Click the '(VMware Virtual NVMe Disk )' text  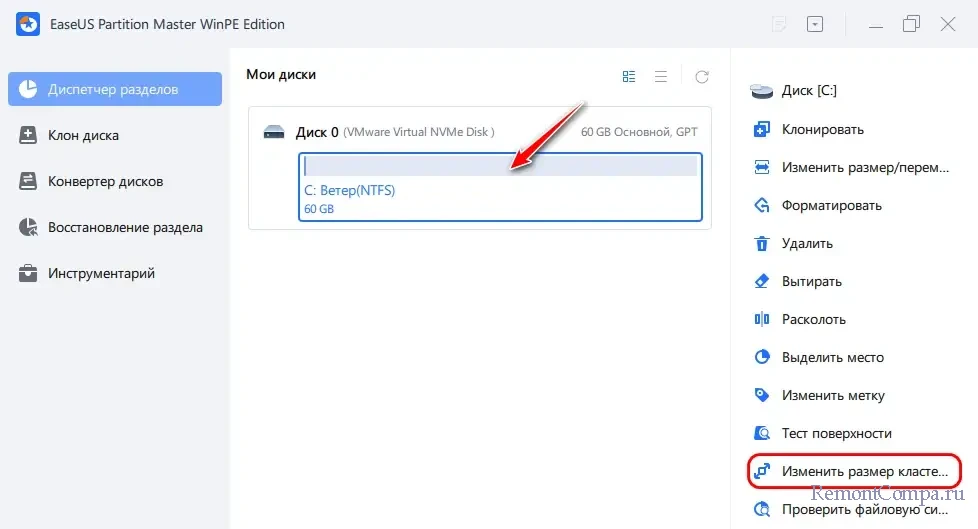coord(419,132)
